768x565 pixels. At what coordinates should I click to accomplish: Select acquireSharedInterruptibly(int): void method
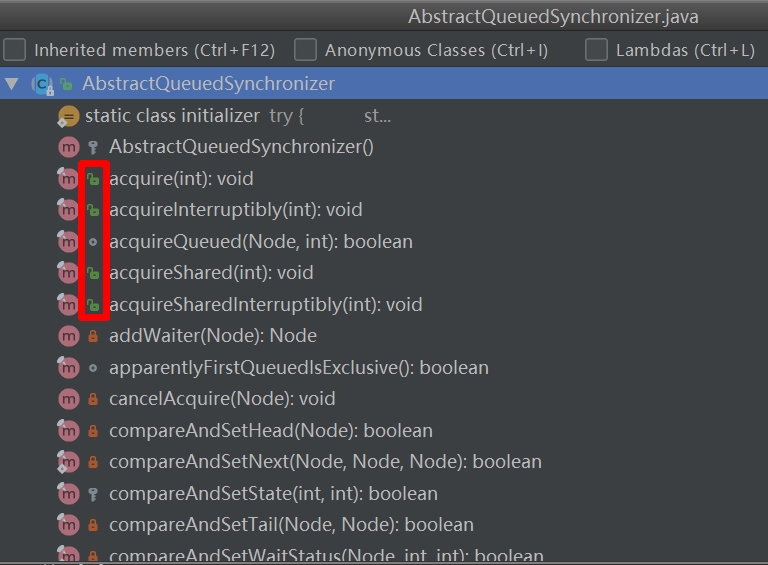click(265, 305)
